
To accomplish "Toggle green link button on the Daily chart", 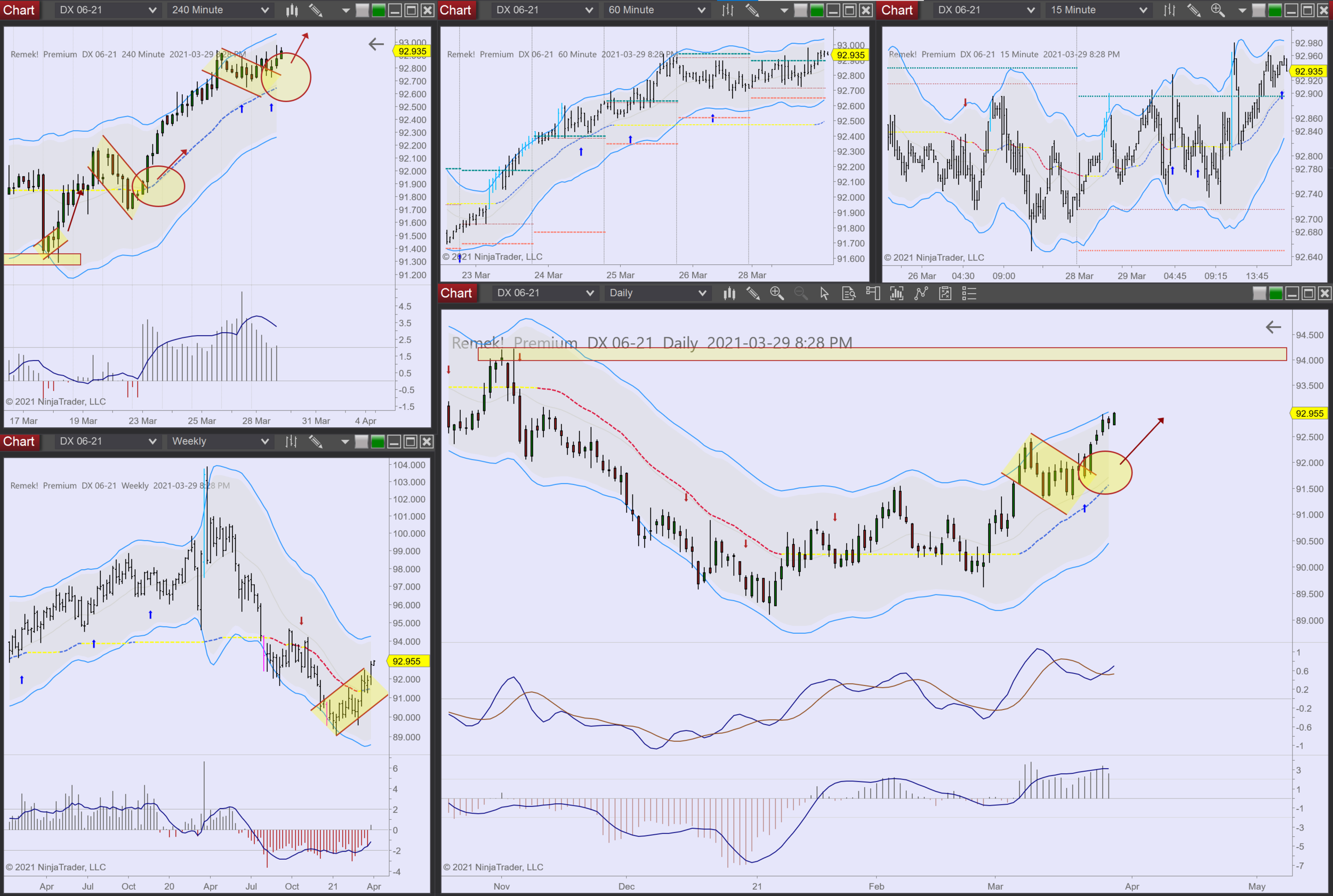I will coord(1275,293).
